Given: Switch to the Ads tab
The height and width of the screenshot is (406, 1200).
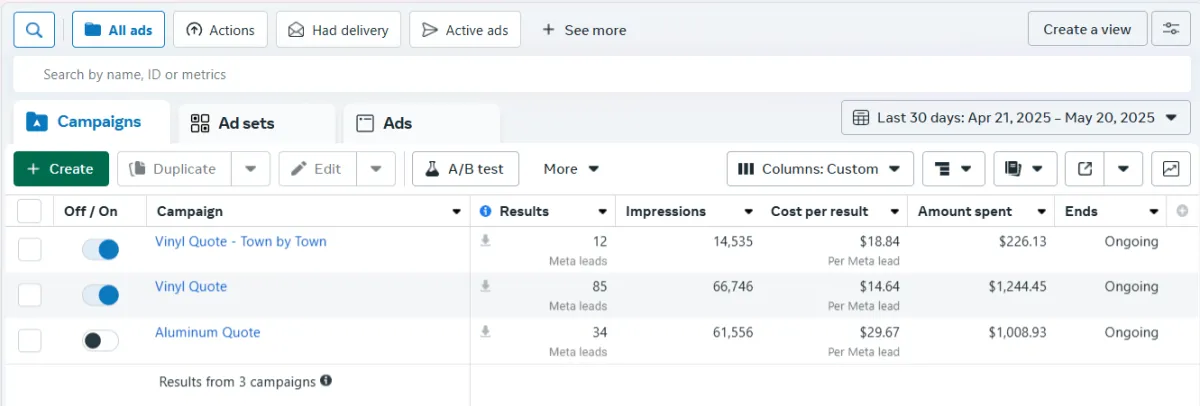Looking at the screenshot, I should 422,123.
